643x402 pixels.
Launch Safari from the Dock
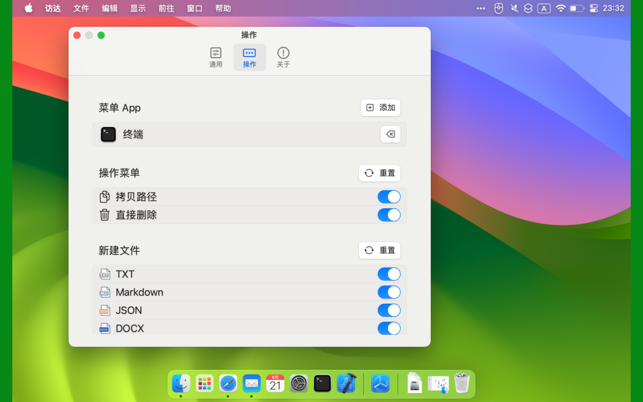pyautogui.click(x=228, y=384)
